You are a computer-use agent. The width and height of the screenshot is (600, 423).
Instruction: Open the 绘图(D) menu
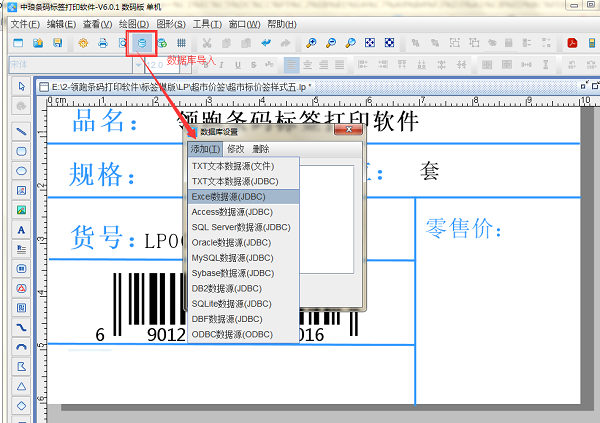pyautogui.click(x=133, y=23)
